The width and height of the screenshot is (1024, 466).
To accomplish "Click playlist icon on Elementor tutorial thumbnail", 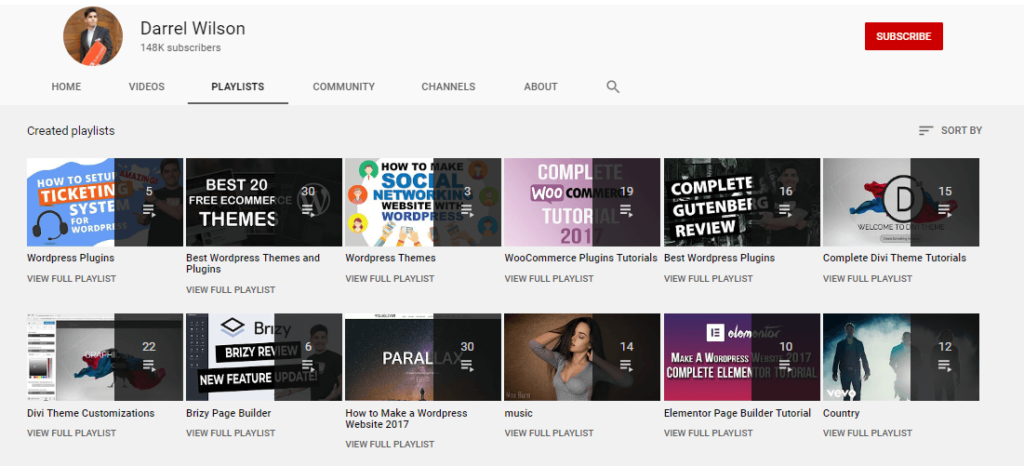I will [x=786, y=365].
